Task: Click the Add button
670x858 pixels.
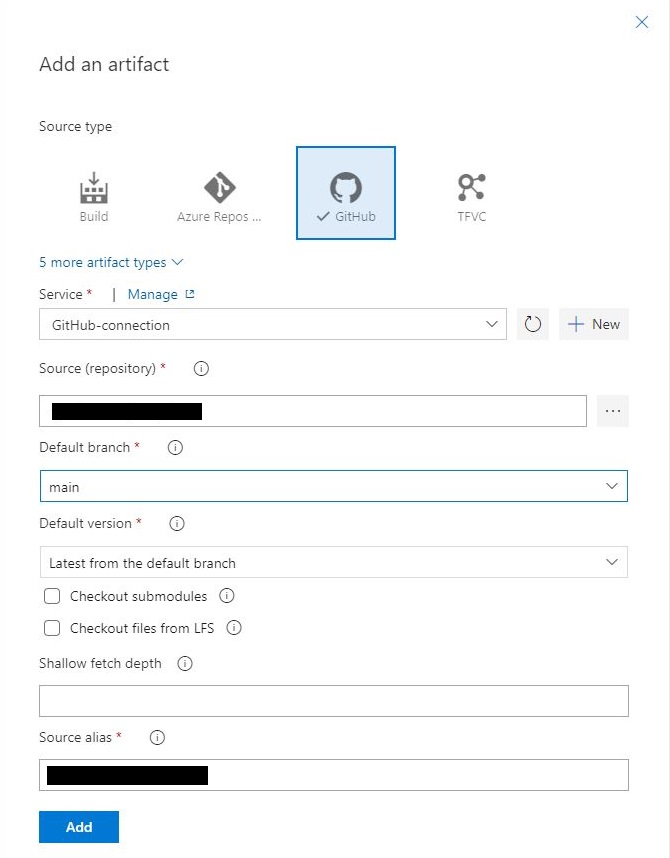Action: coord(79,827)
